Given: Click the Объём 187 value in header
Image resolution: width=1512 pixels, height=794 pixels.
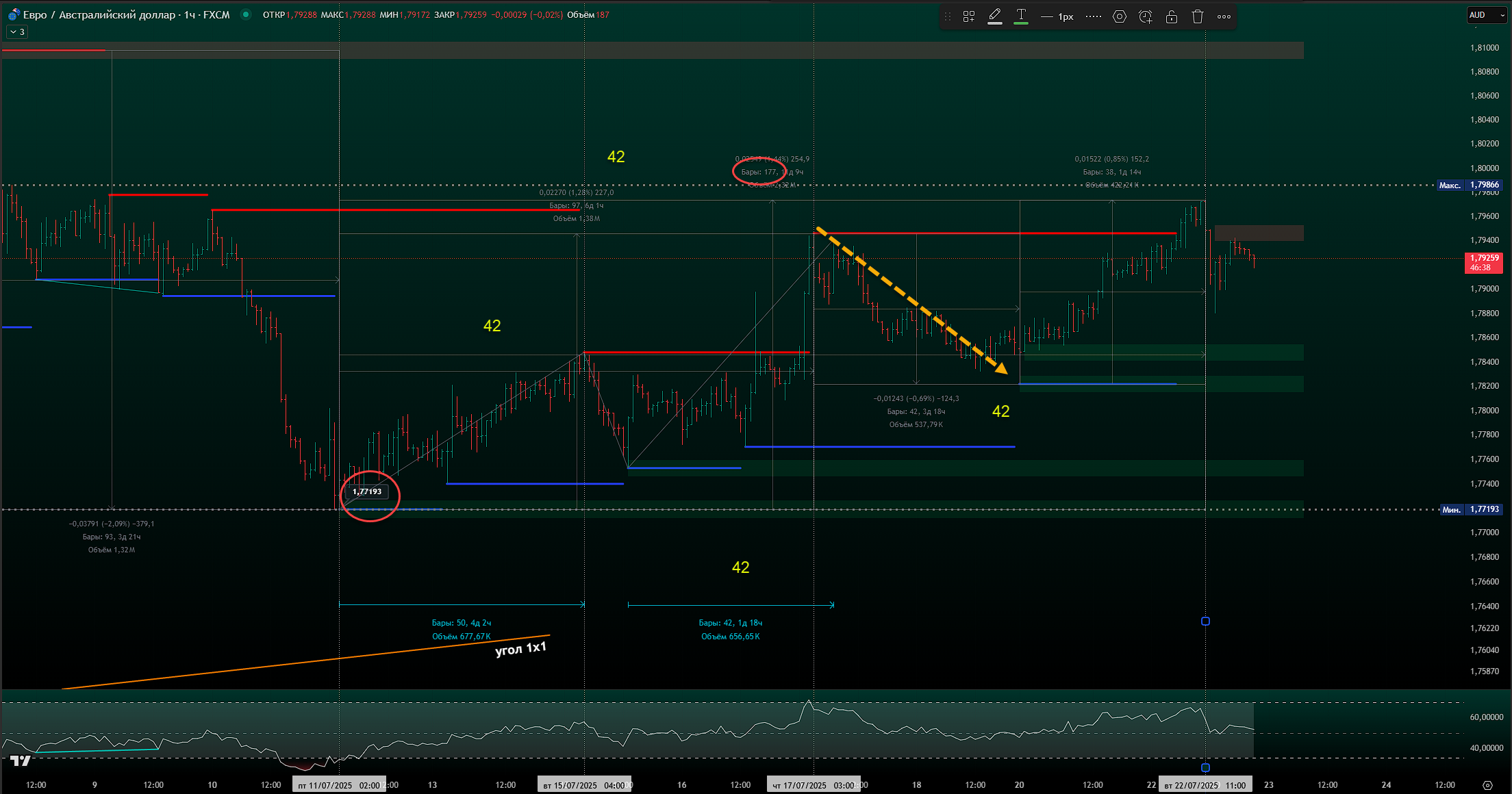Looking at the screenshot, I should pos(588,14).
